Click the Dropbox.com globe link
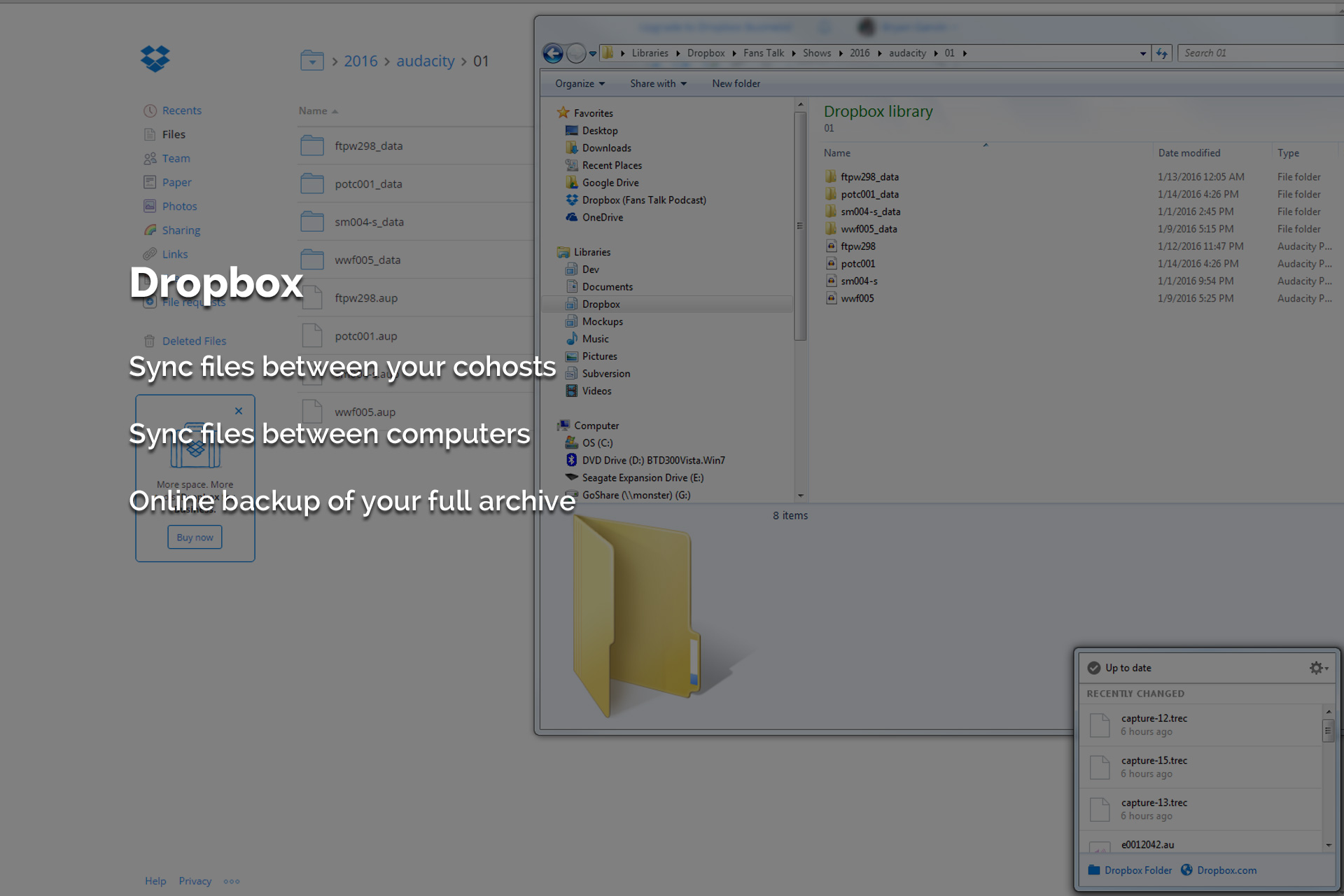 click(x=1226, y=870)
